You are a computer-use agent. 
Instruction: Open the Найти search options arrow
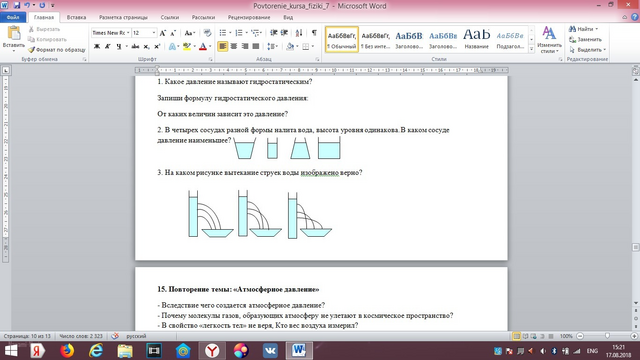tap(597, 29)
